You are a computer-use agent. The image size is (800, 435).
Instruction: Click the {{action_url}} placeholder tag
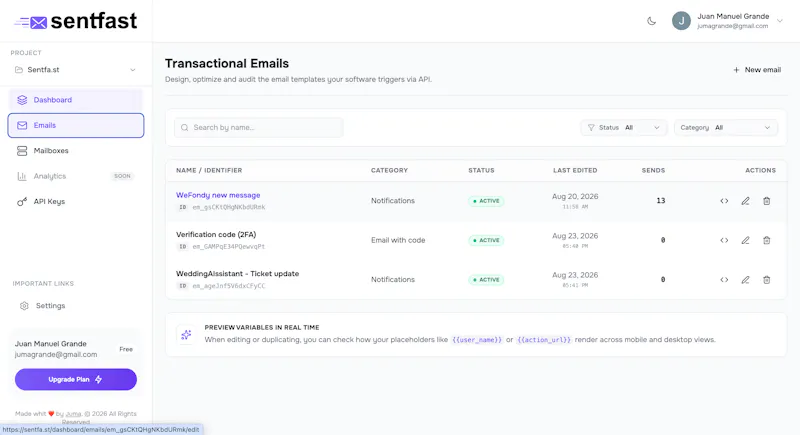point(544,340)
